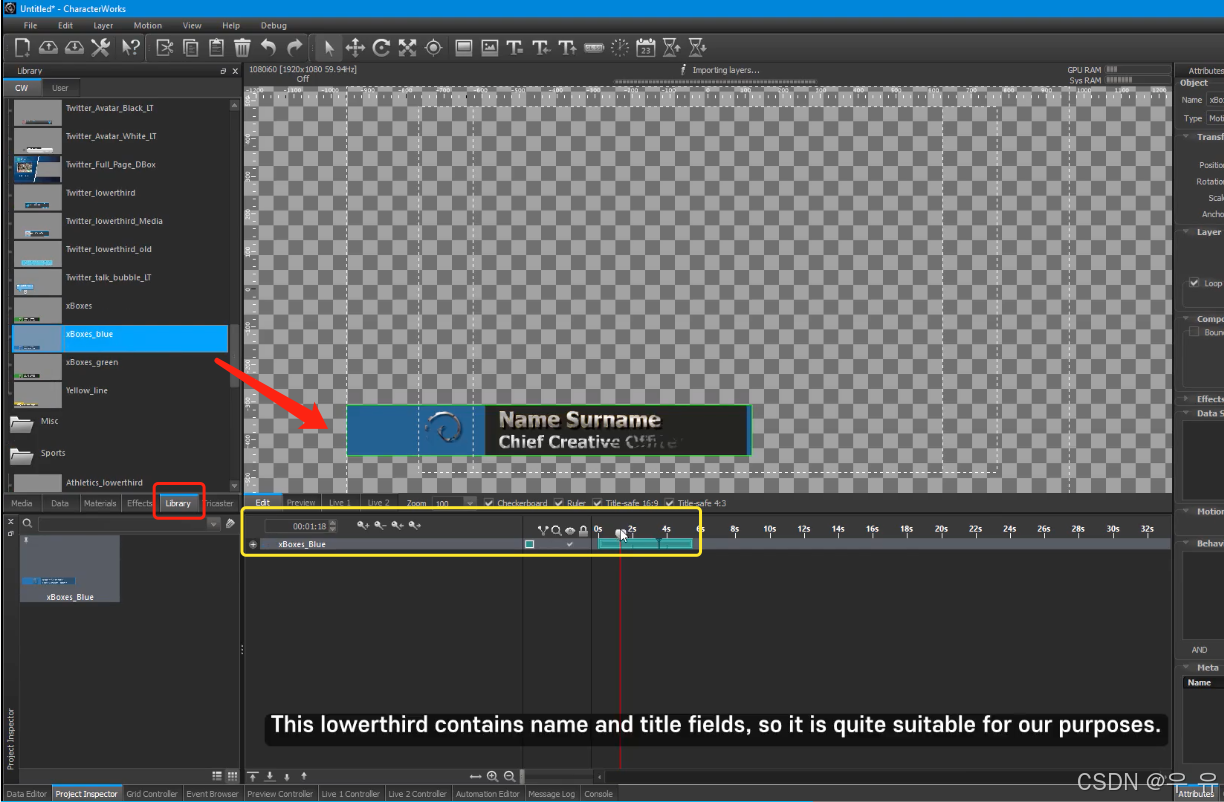
Task: Open settings via wrench and screwdriver icon
Action: point(101,47)
